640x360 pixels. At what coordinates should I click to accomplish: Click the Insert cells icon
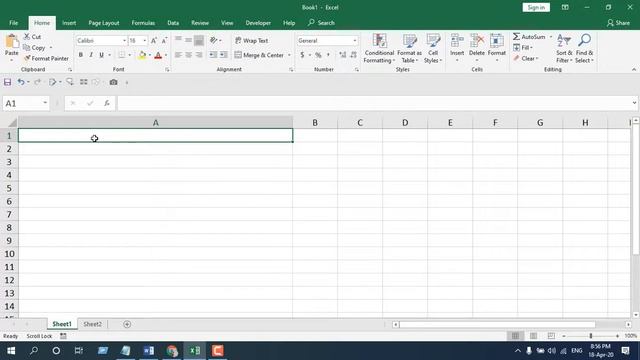pos(457,41)
